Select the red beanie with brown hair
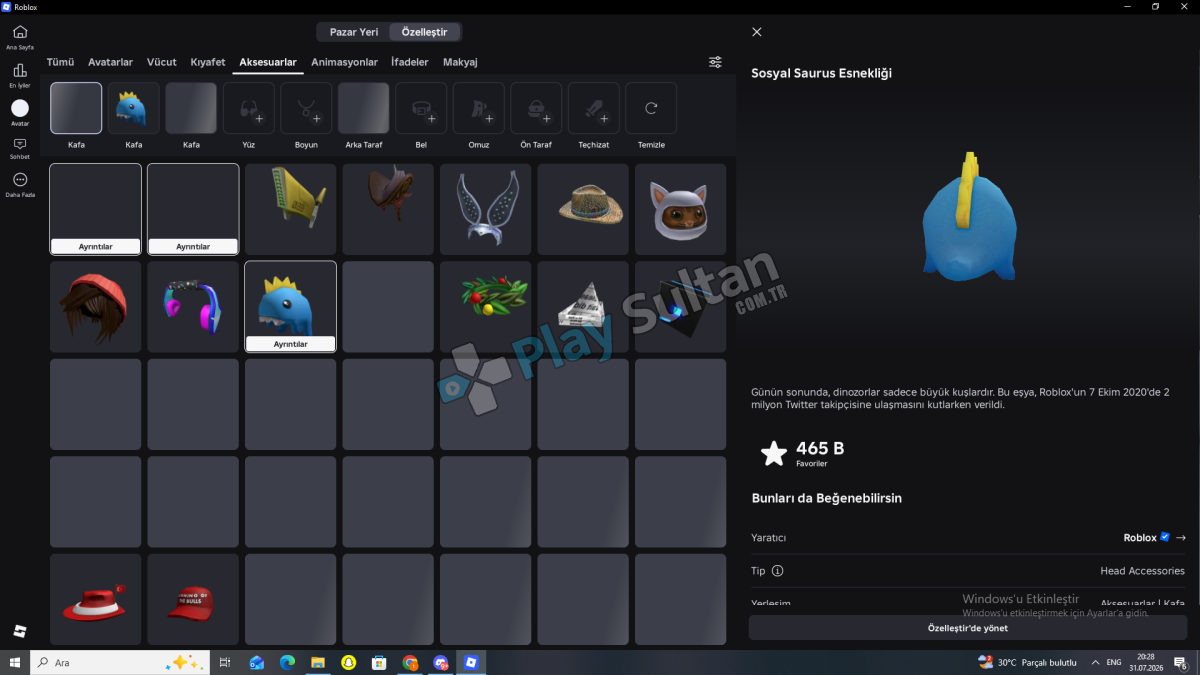This screenshot has height=675, width=1200. [96, 307]
